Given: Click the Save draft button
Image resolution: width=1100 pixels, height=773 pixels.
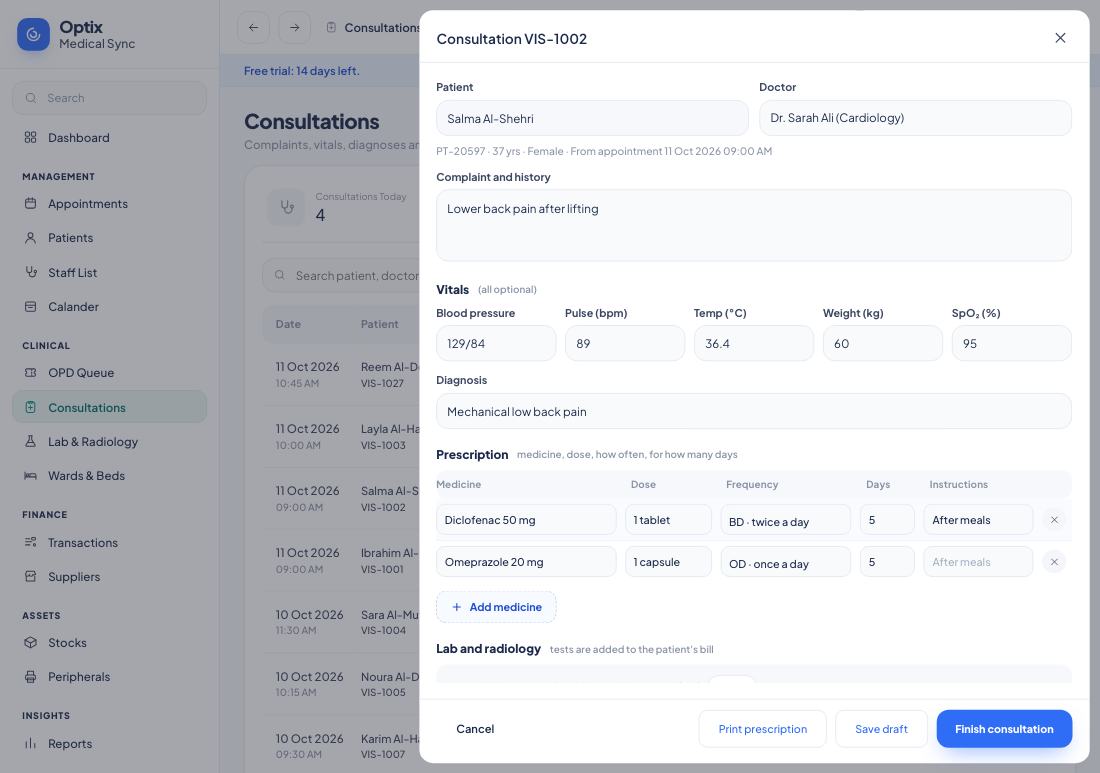Looking at the screenshot, I should 881,729.
